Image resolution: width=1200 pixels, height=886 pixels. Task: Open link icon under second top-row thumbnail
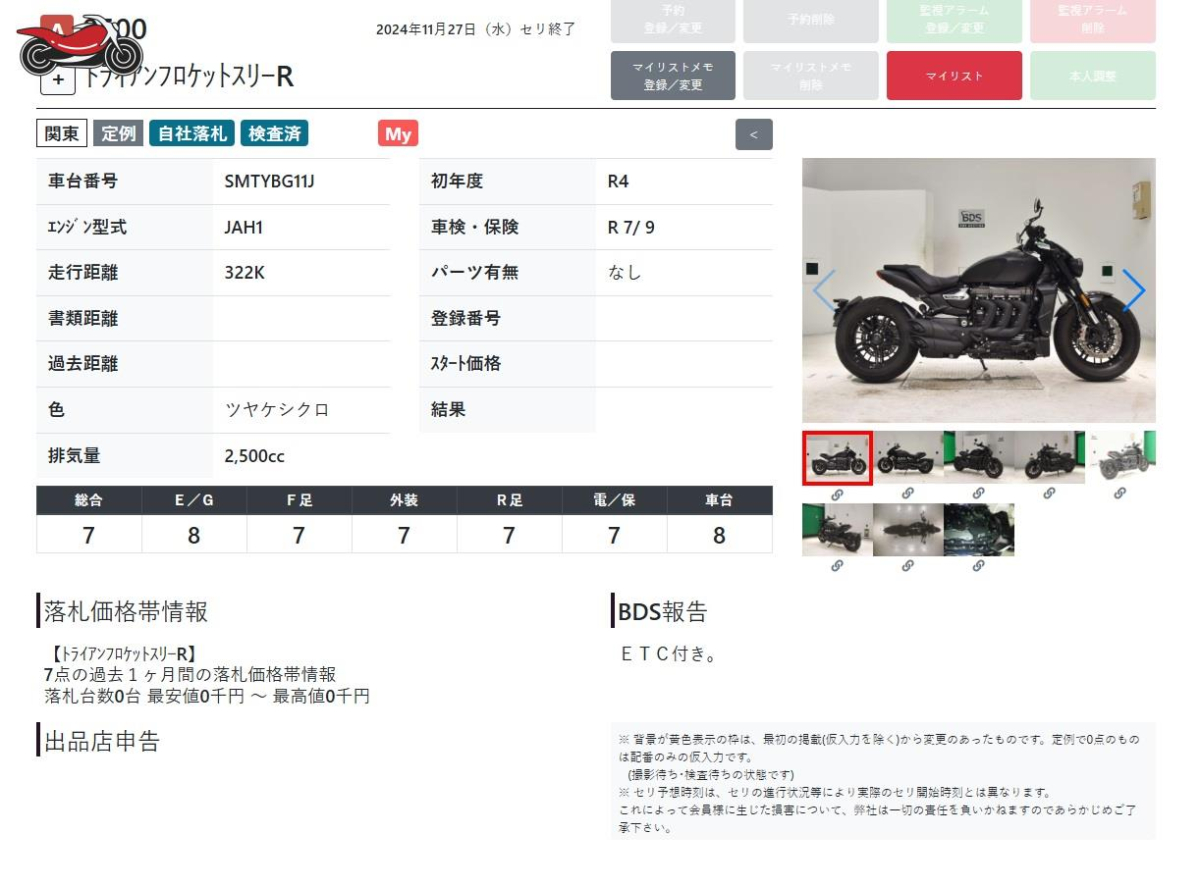[x=907, y=493]
